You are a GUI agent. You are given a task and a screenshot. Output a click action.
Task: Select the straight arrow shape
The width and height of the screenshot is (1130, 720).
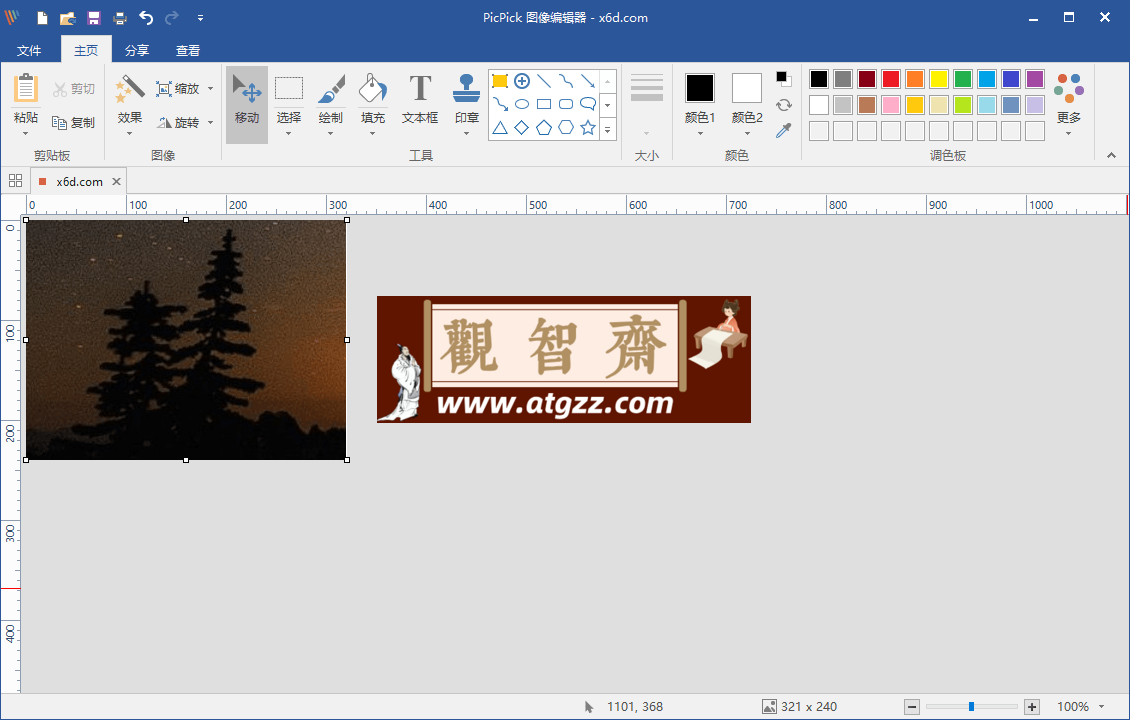pos(588,81)
